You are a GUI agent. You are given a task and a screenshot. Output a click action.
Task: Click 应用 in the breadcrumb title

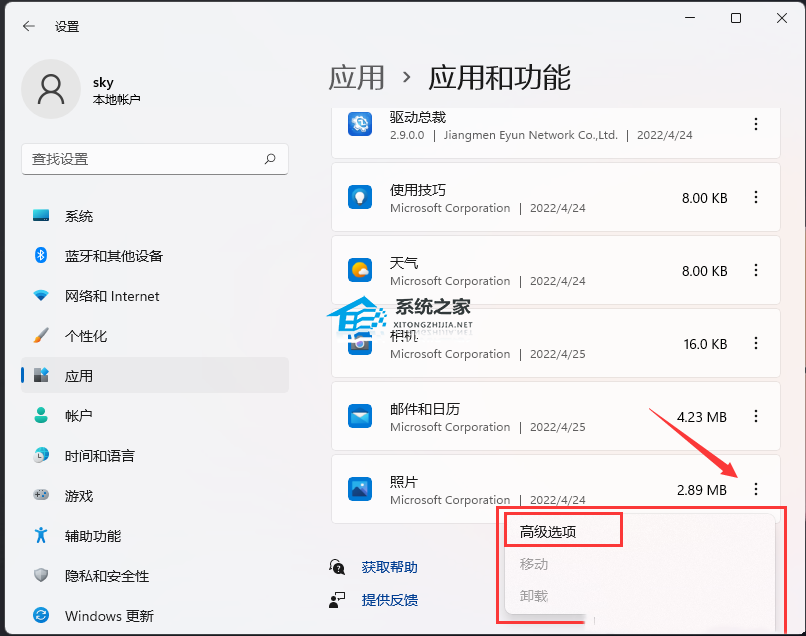tap(356, 78)
